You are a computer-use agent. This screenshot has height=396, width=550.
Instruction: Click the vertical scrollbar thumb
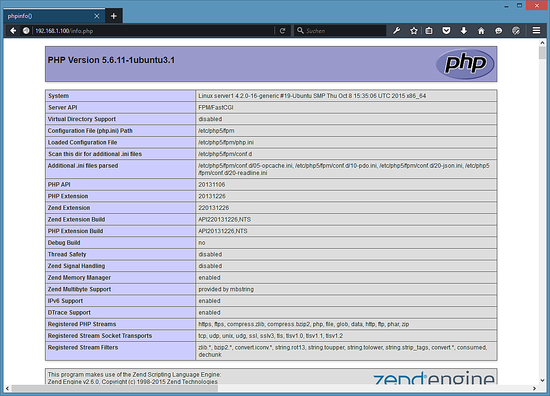542,53
